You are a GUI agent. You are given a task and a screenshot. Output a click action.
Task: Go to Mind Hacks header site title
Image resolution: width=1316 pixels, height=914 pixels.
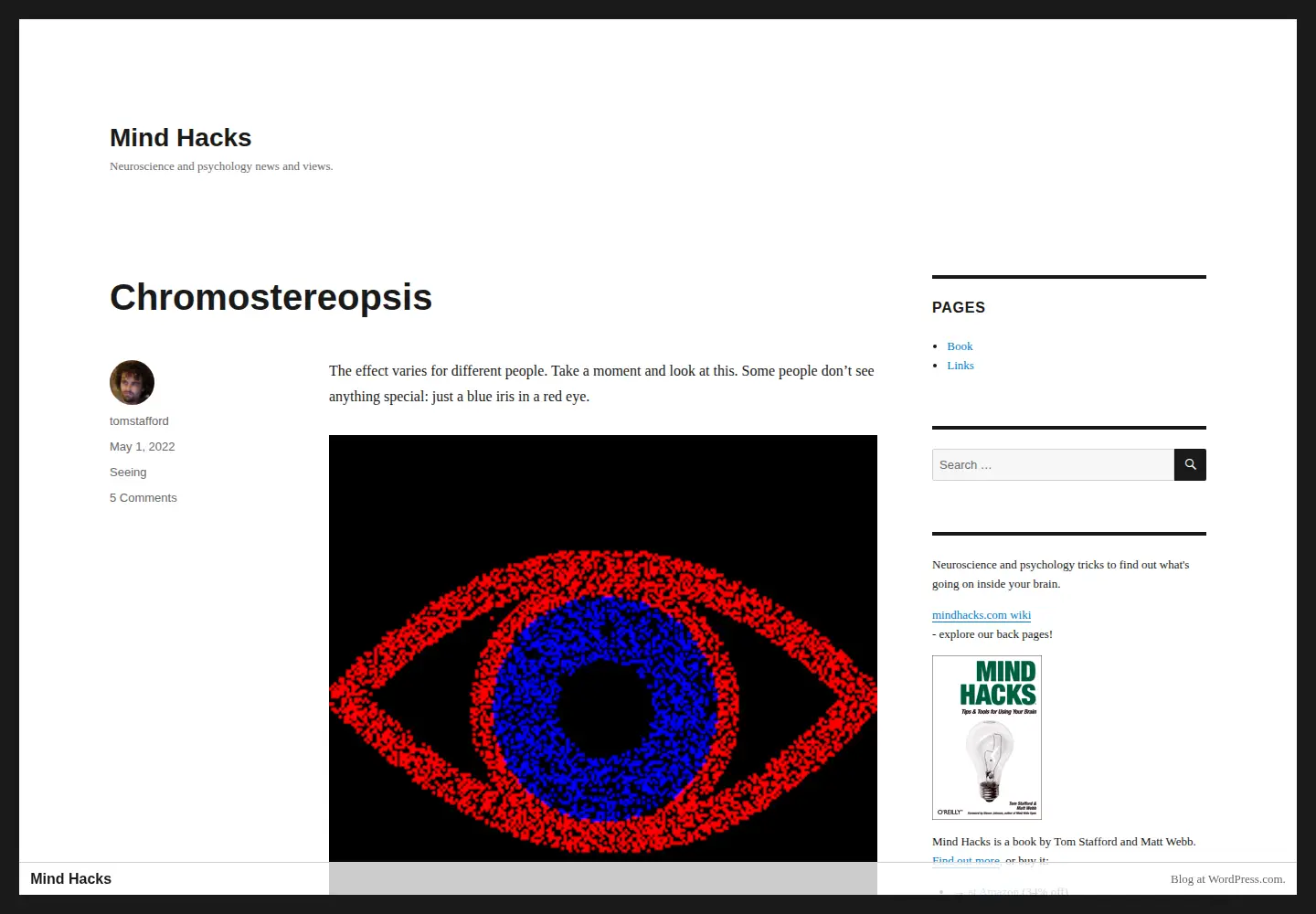click(181, 137)
